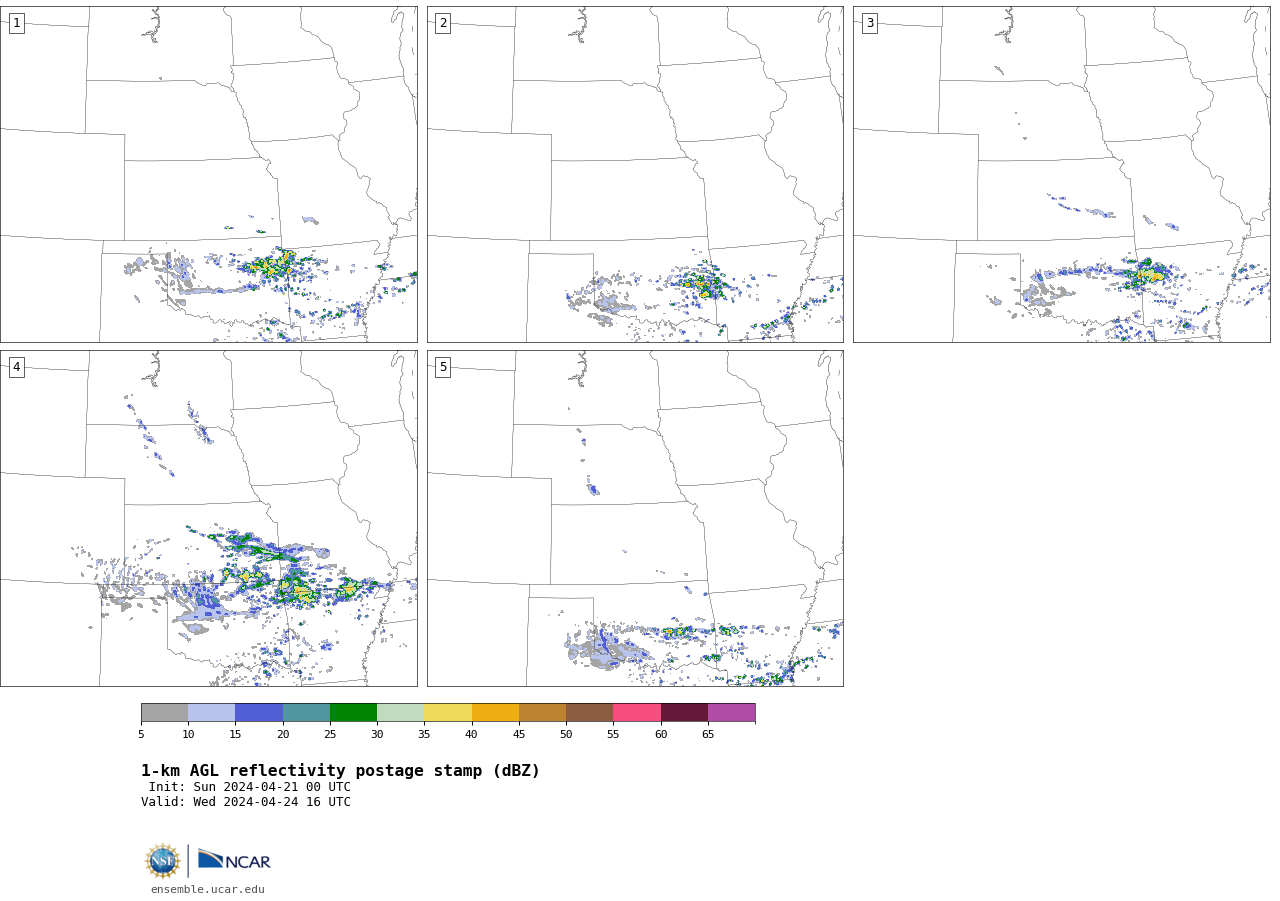Click the Valid: Wed 2024-04-24 16 UTC line
This screenshot has height=901, width=1280.
pos(246,802)
